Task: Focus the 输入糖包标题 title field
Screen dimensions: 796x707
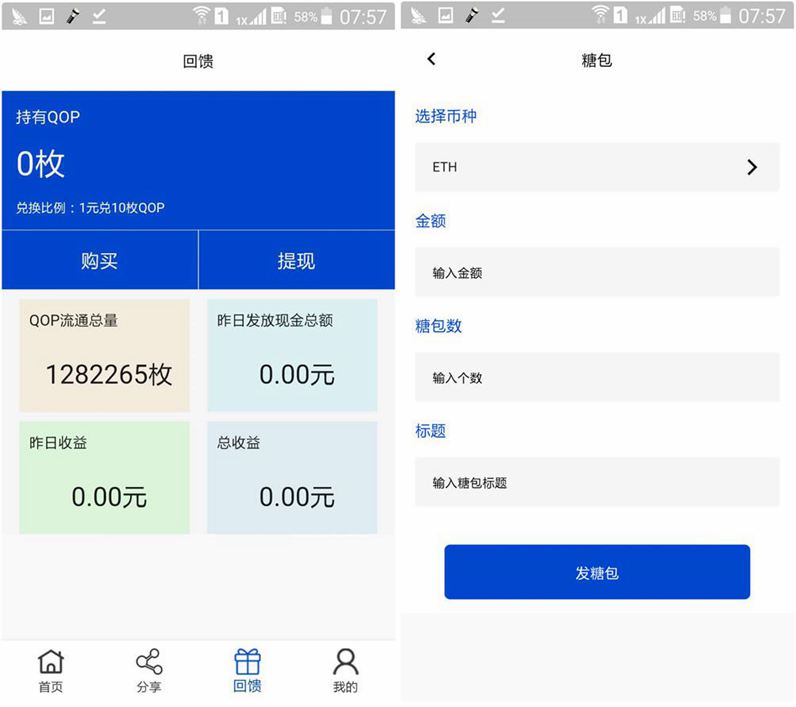Action: (x=596, y=482)
